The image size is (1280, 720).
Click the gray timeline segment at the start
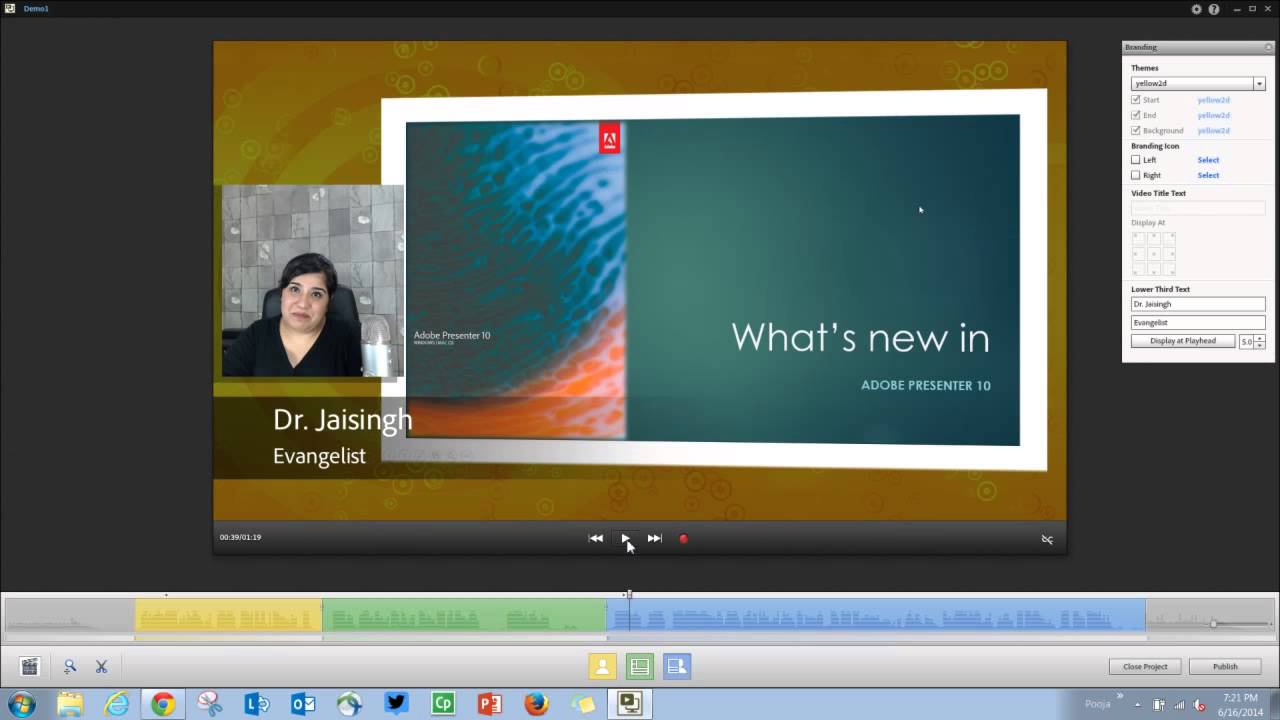[x=70, y=615]
